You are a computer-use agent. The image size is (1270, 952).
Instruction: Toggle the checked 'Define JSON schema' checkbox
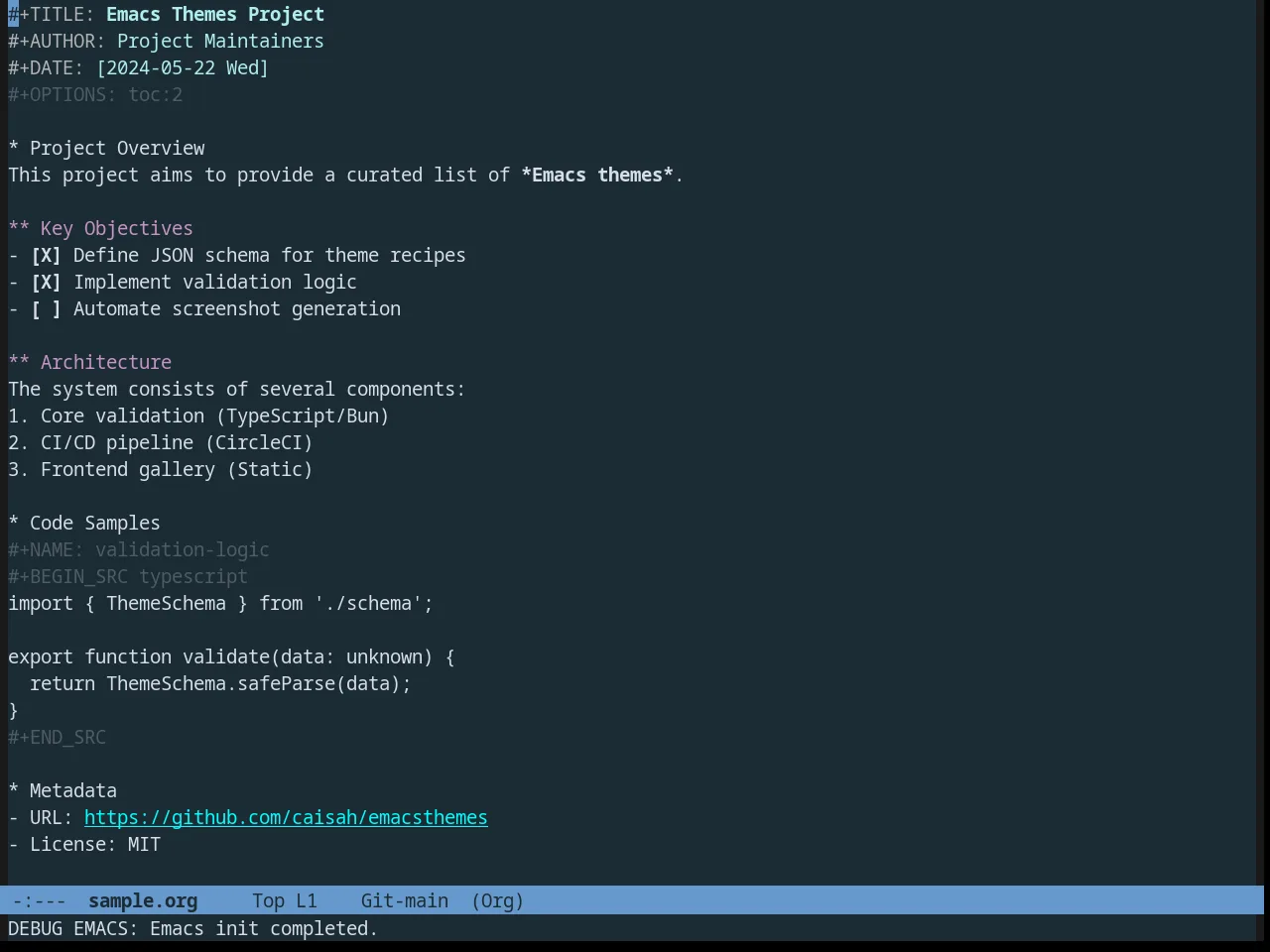click(46, 255)
